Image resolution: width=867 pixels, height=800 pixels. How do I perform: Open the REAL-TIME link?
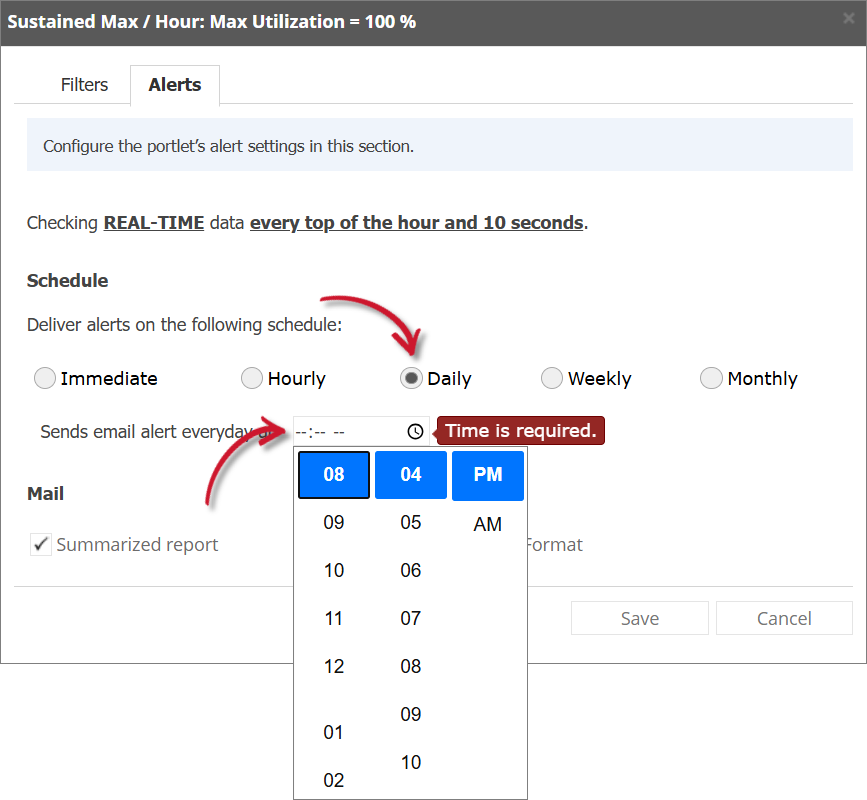click(x=153, y=222)
